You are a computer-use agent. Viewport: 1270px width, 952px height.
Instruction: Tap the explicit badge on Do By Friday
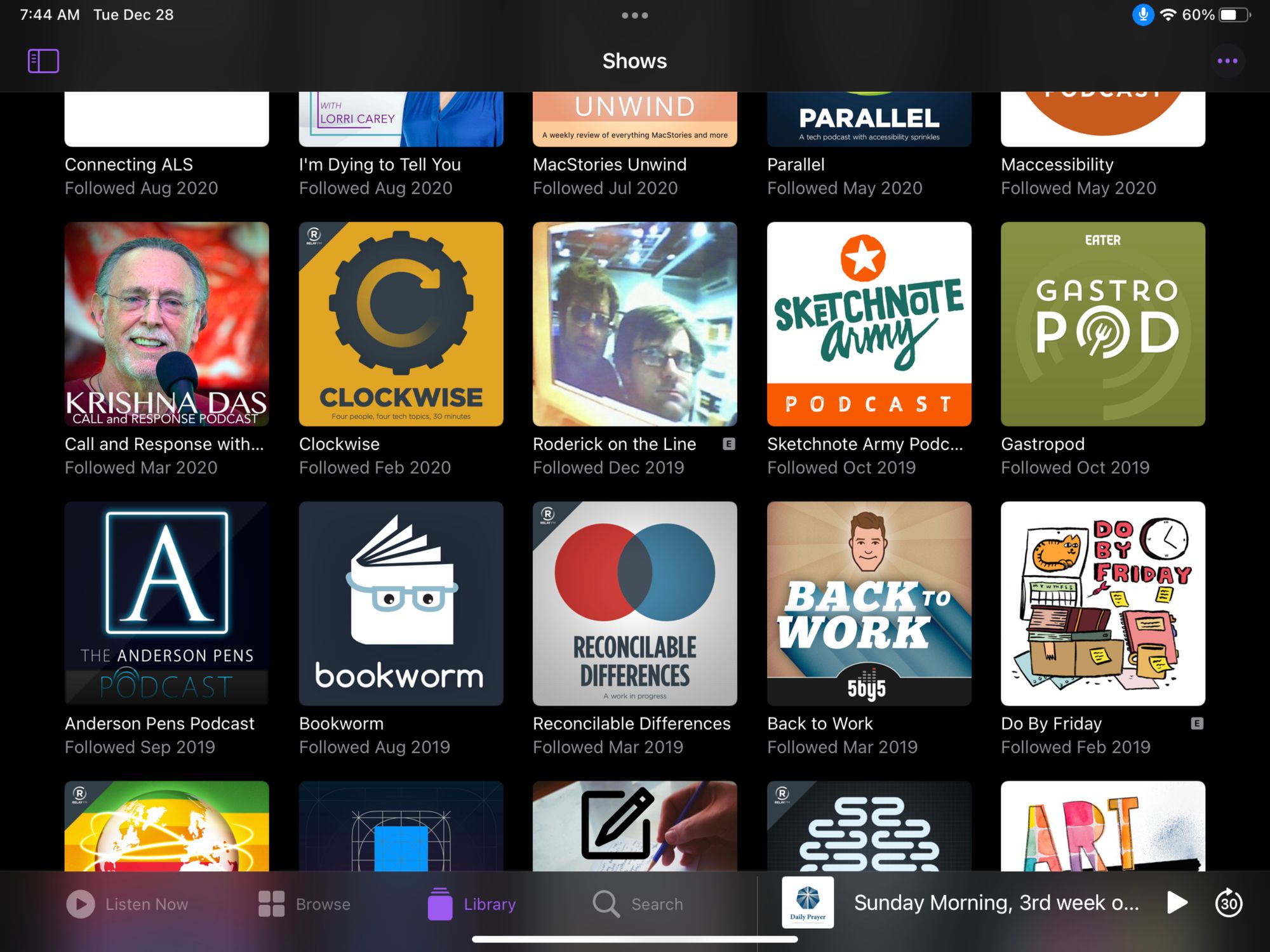pyautogui.click(x=1197, y=724)
